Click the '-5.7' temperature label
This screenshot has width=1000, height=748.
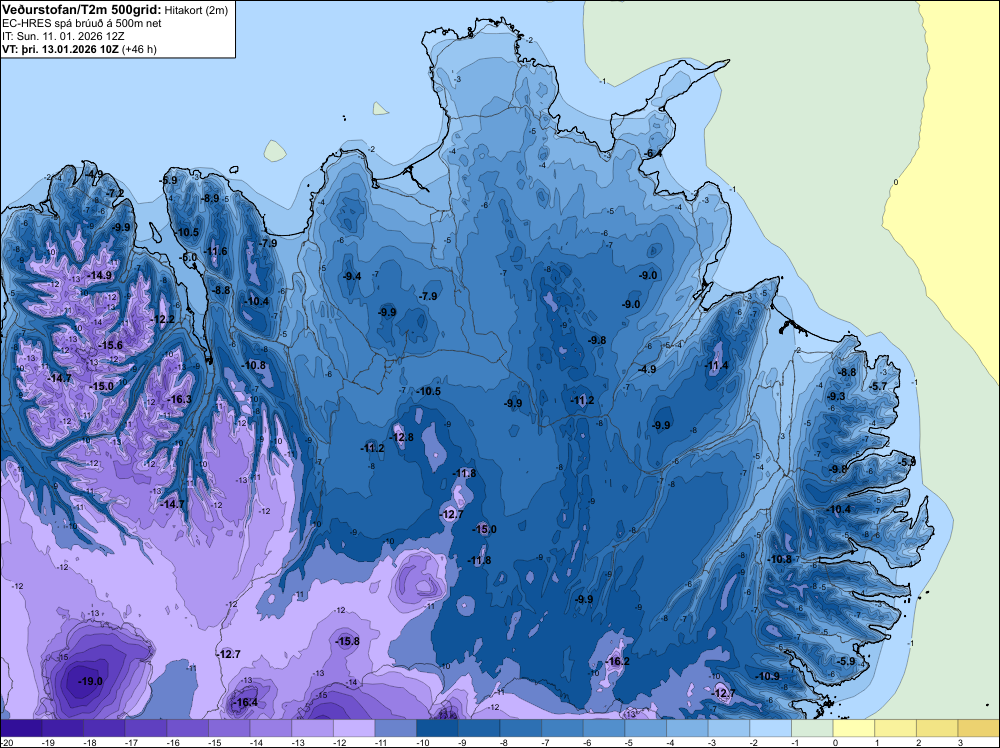pyautogui.click(x=878, y=386)
